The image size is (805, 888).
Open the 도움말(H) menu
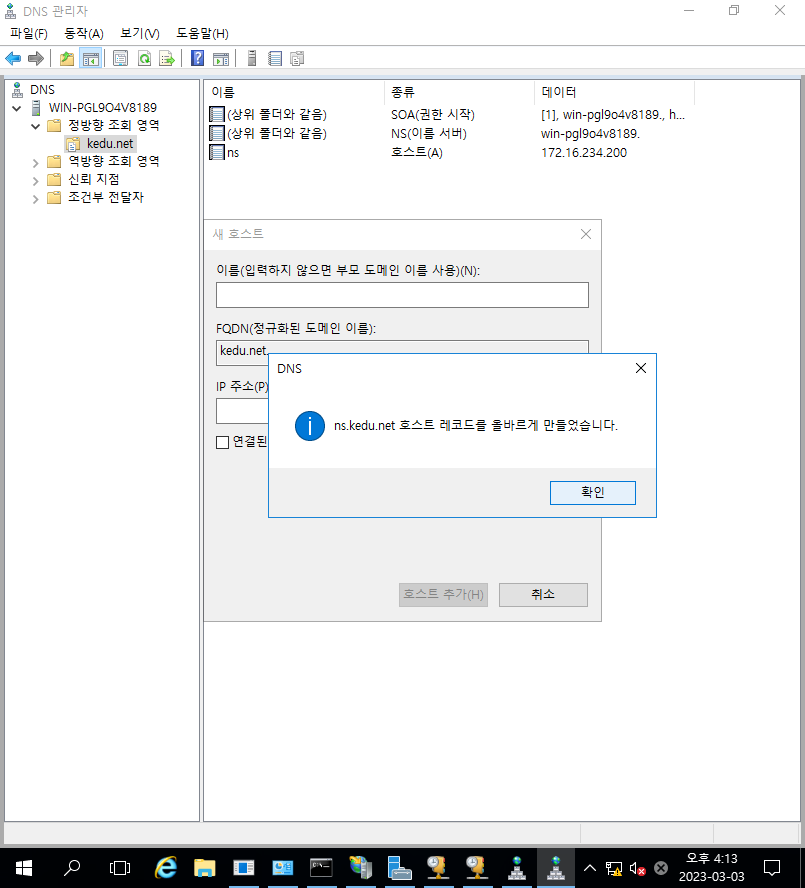[202, 33]
